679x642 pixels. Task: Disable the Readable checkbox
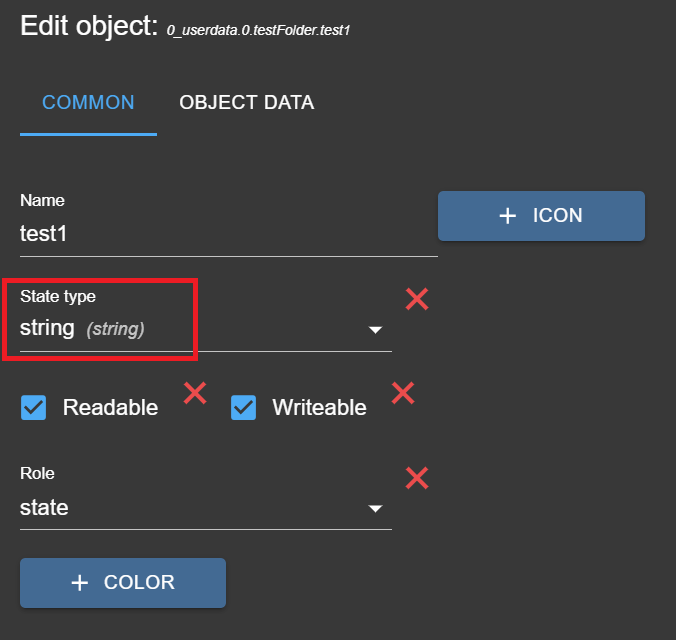34,407
